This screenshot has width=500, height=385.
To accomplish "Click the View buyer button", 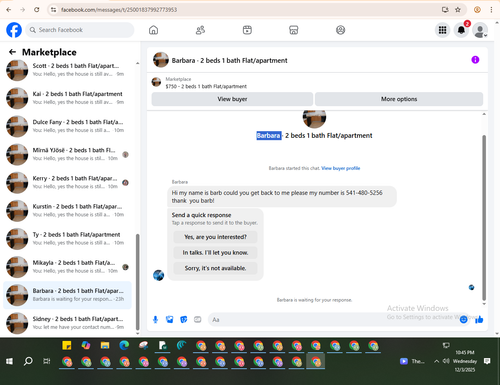I will coord(232,99).
